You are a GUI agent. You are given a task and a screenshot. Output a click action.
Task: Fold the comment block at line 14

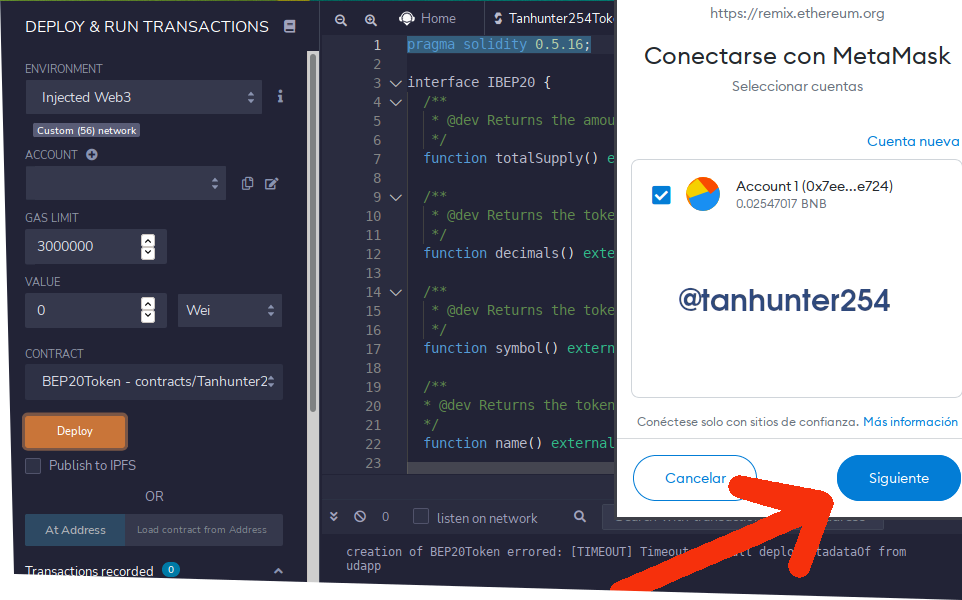[396, 292]
